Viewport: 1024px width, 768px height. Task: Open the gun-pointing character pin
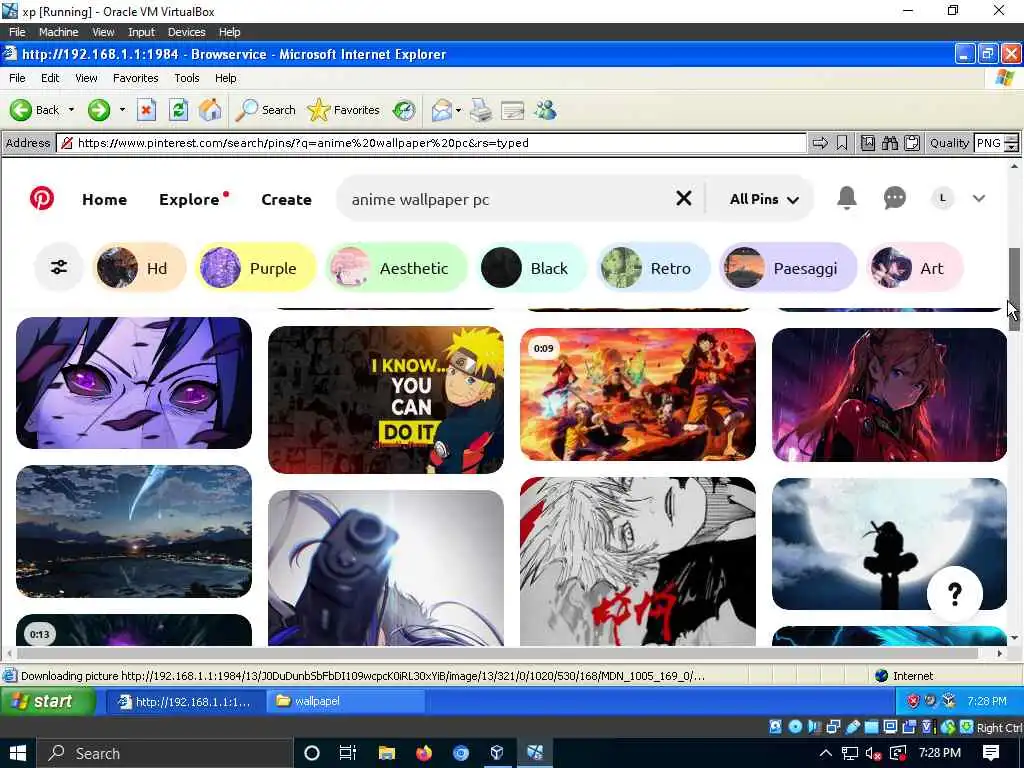pyautogui.click(x=386, y=568)
